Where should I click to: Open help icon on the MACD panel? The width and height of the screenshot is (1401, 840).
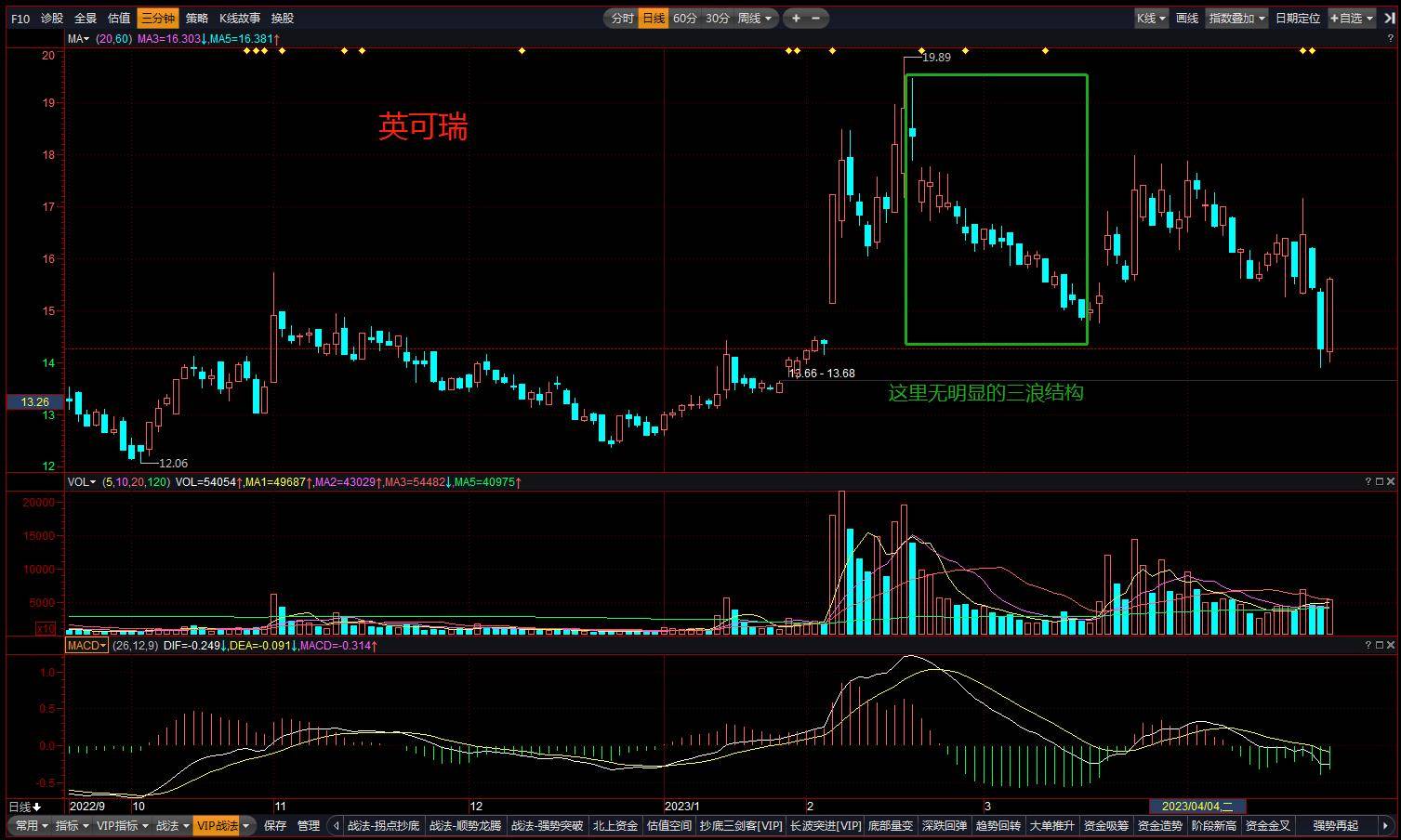pos(1368,645)
